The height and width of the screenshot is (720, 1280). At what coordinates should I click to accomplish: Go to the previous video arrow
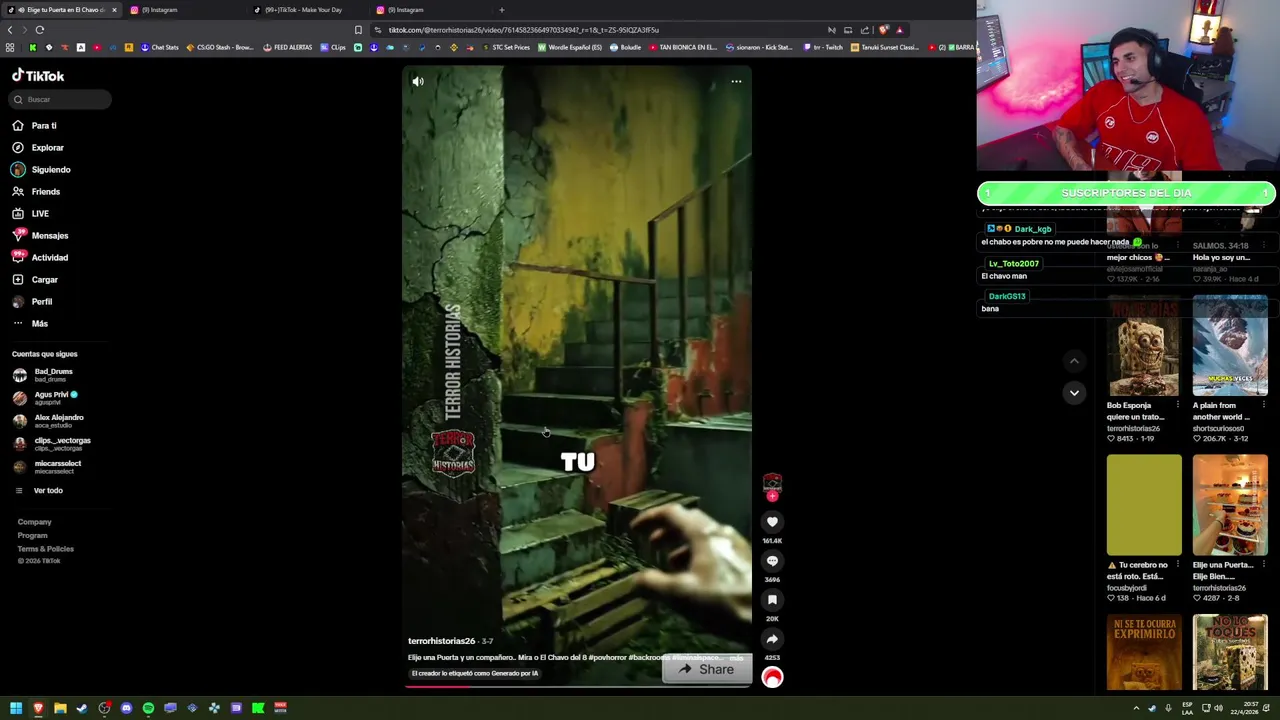point(1074,361)
